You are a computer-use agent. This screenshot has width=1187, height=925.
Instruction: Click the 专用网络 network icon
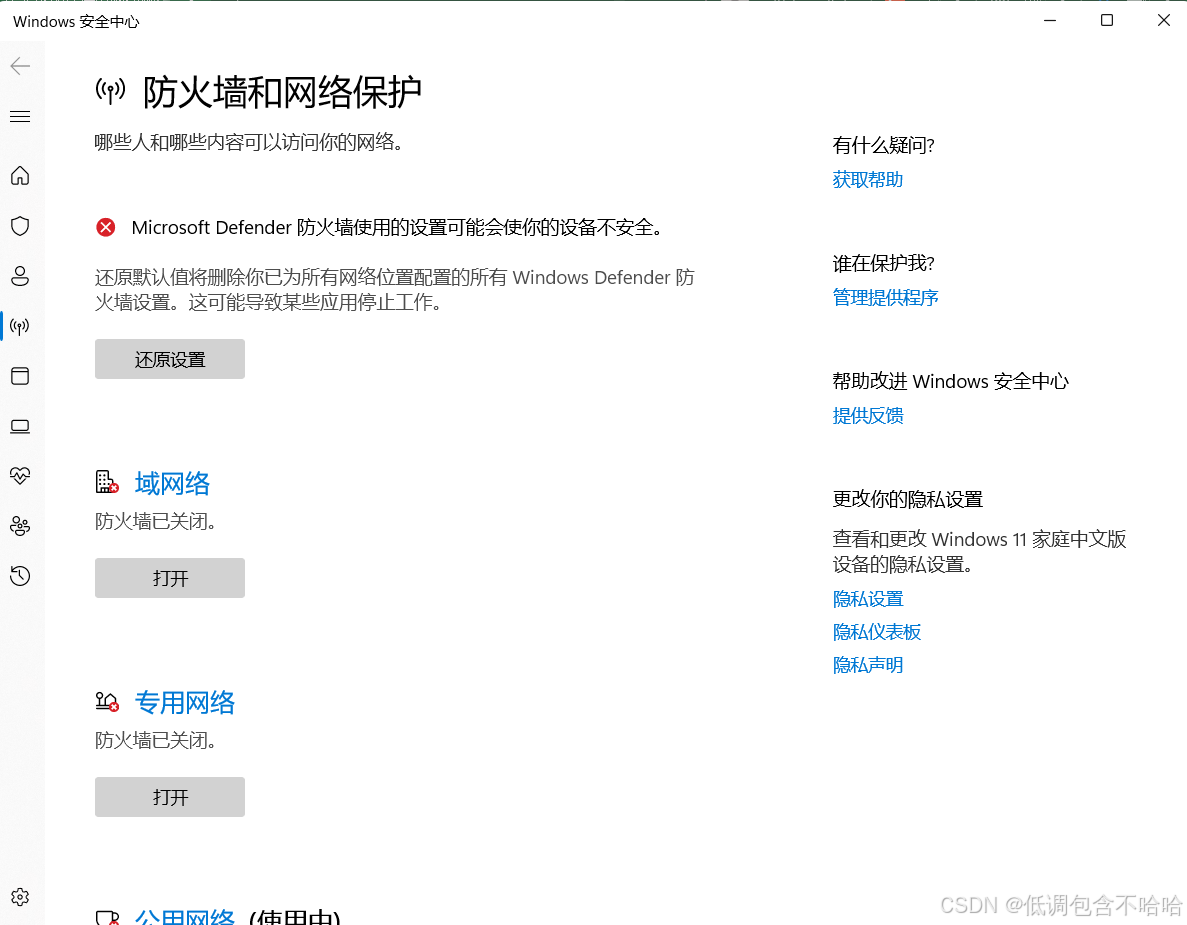[107, 702]
